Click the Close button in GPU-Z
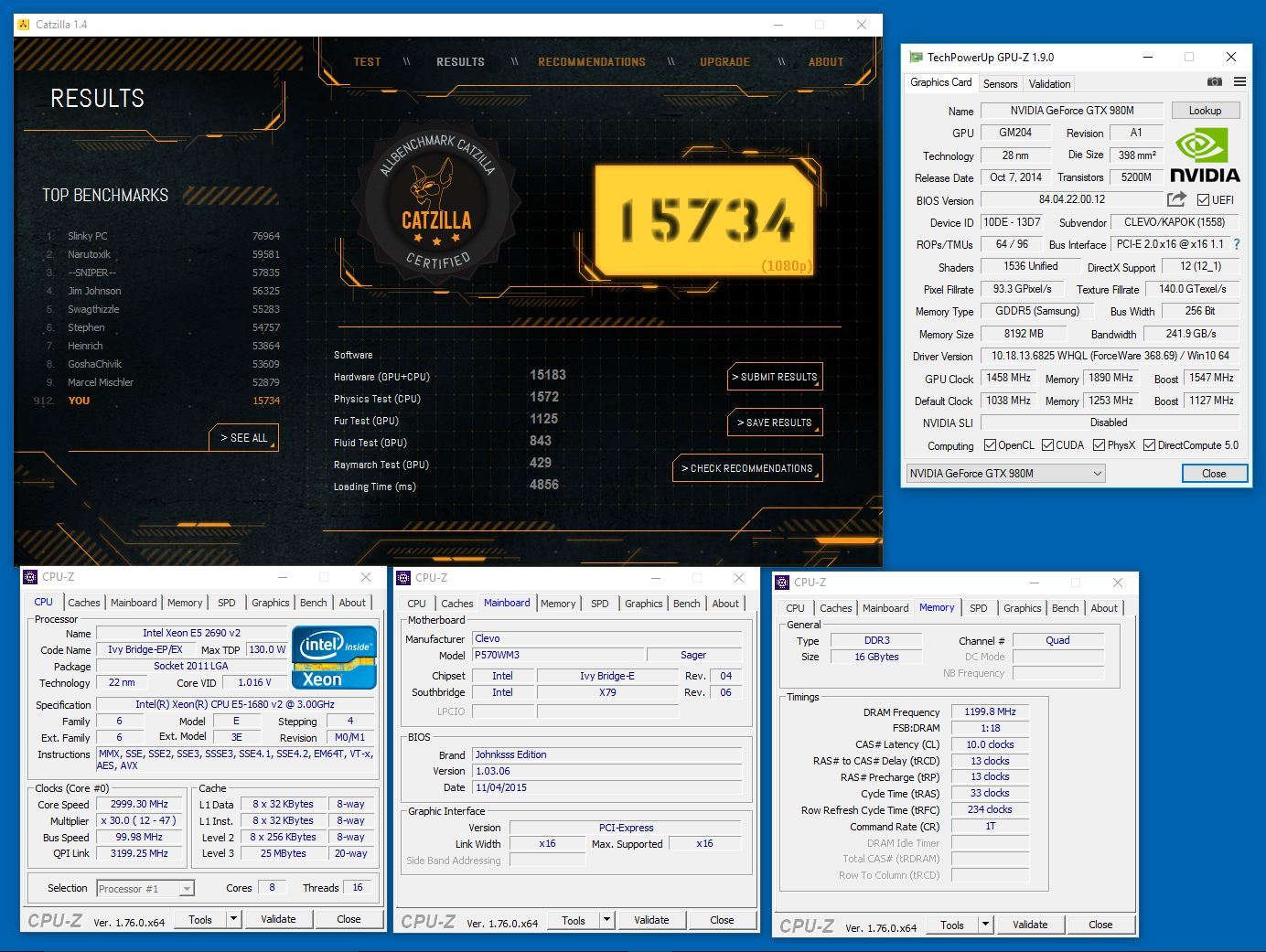 (1214, 473)
